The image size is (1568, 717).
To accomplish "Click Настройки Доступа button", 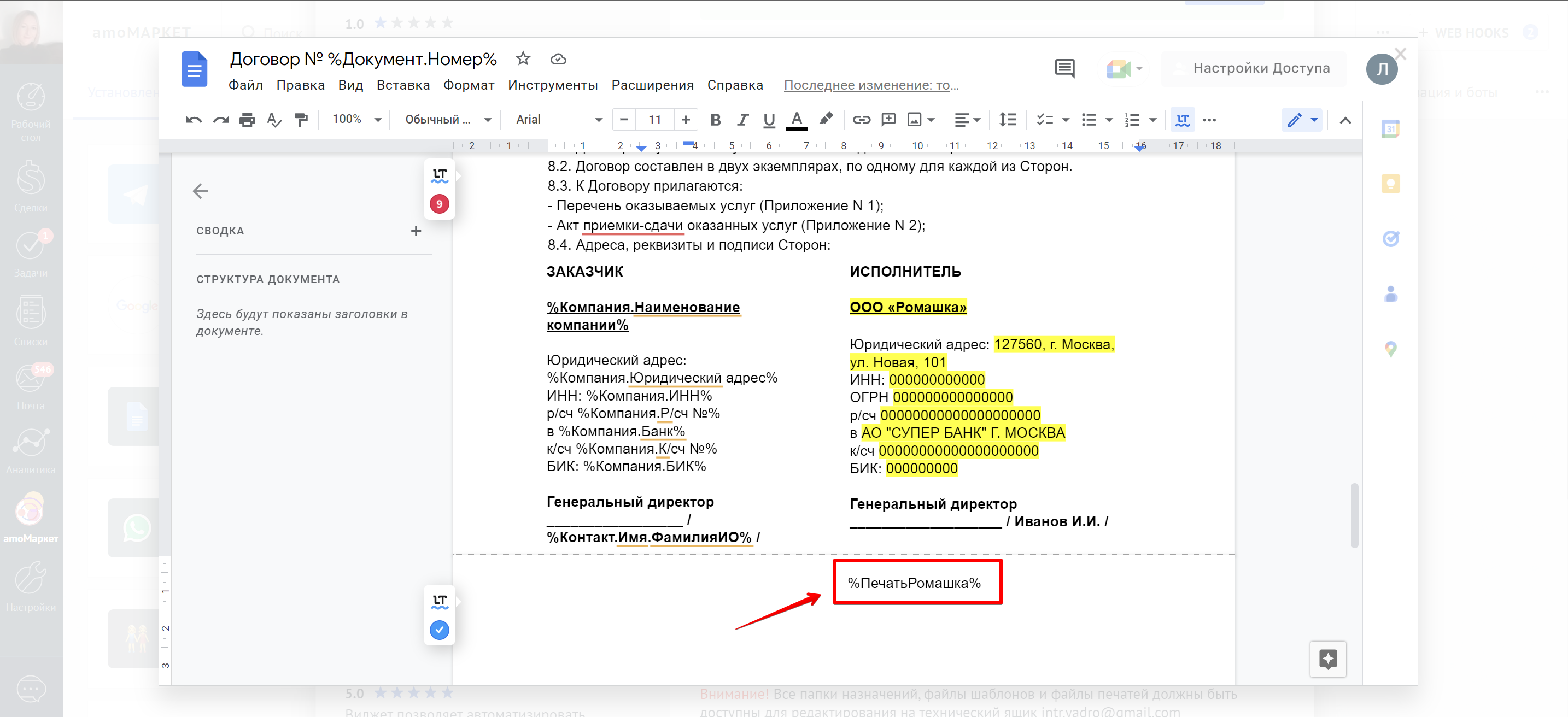I will tap(1254, 68).
